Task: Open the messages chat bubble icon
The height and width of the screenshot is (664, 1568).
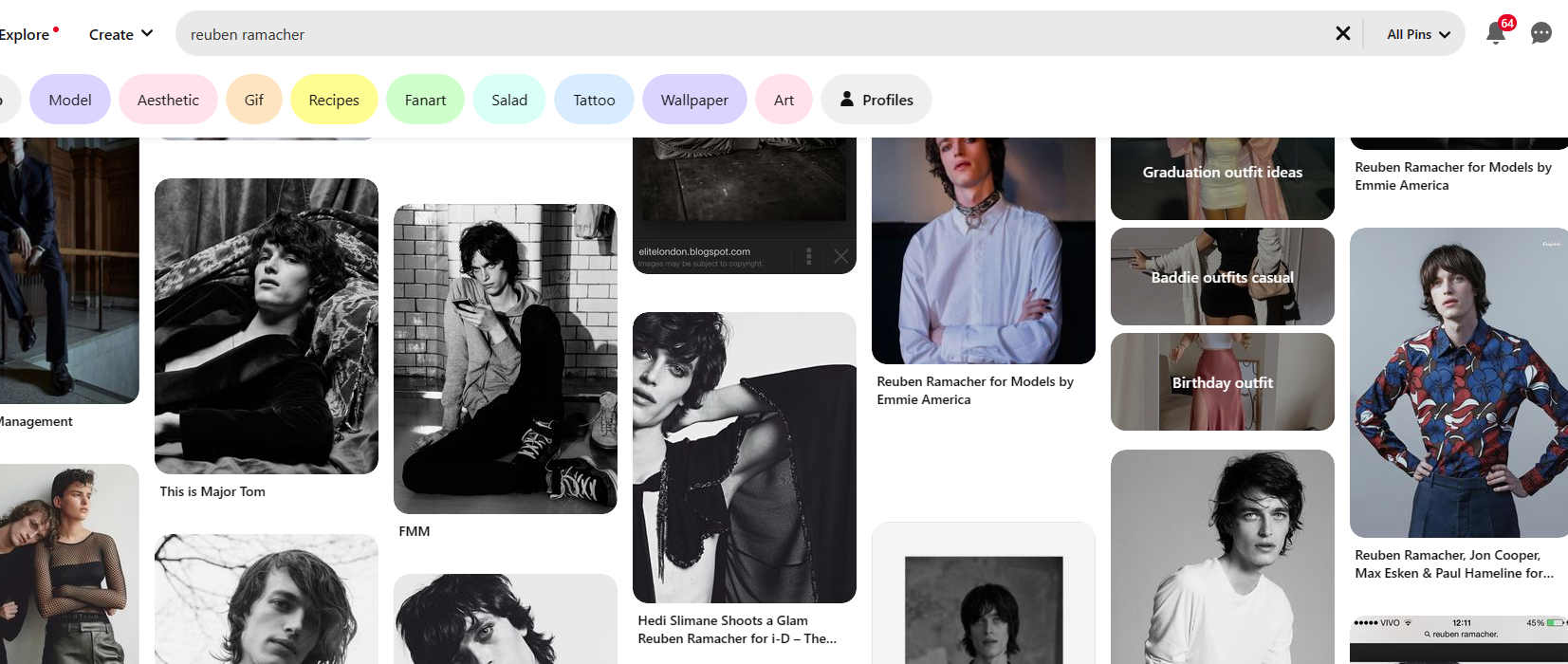Action: click(x=1541, y=34)
